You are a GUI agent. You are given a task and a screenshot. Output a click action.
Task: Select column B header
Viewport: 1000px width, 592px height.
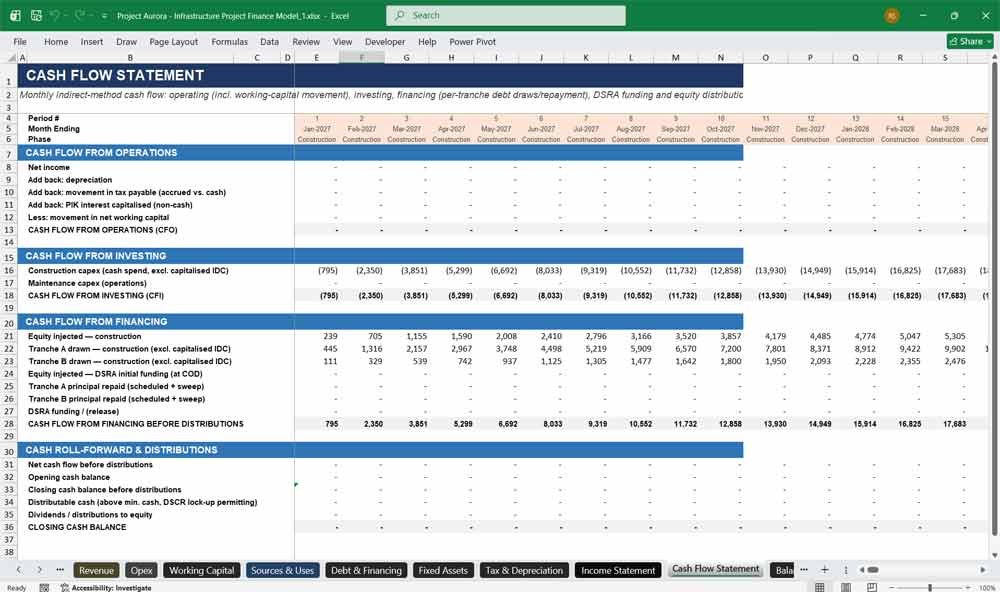[x=130, y=57]
